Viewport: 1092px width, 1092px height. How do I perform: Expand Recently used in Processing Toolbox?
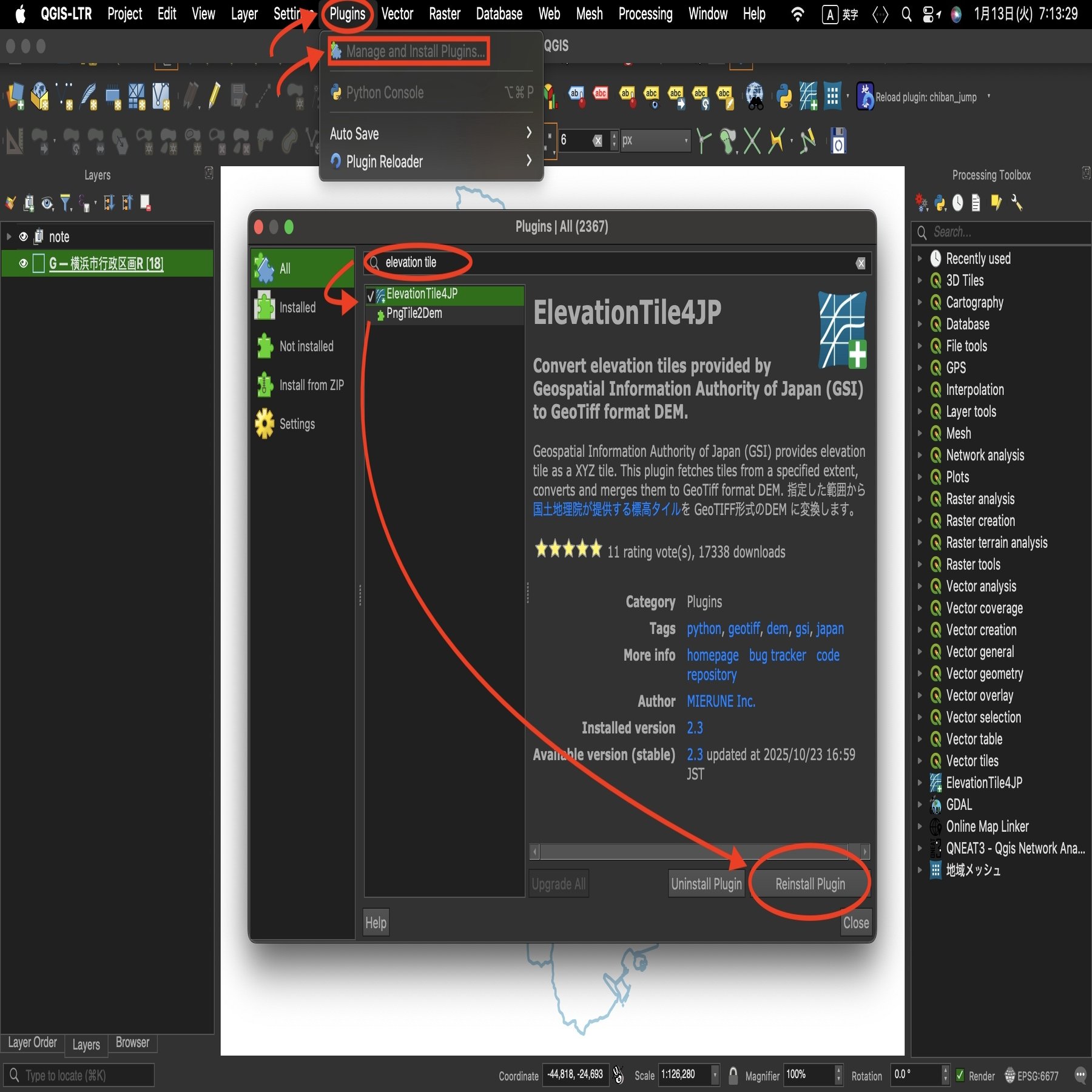(920, 258)
